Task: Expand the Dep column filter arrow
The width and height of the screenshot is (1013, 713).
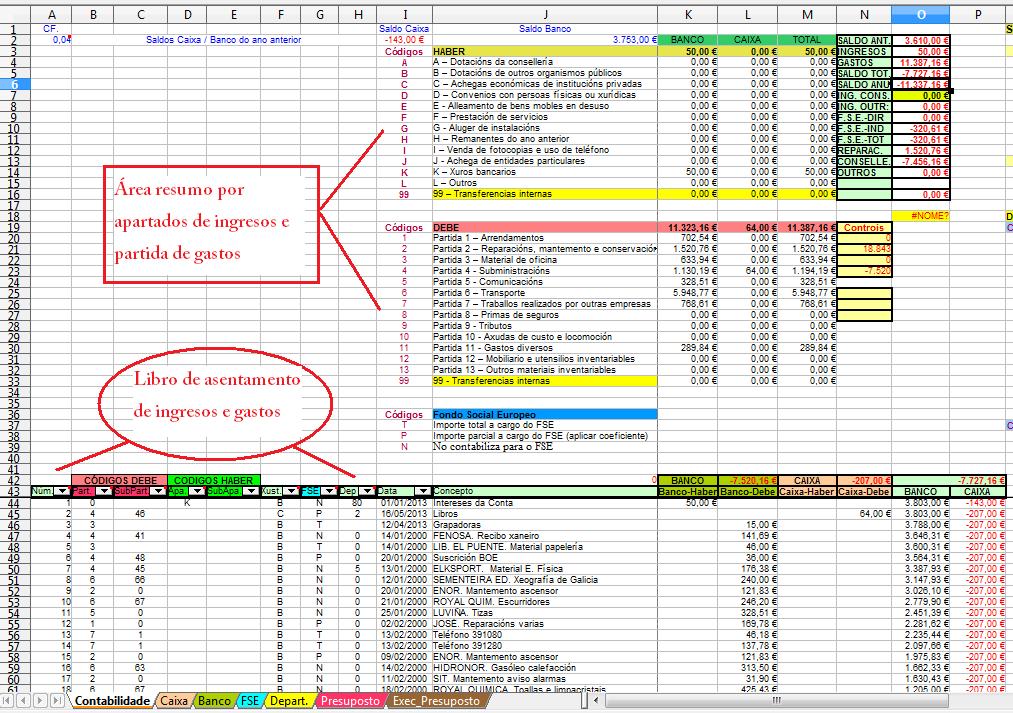Action: (366, 491)
